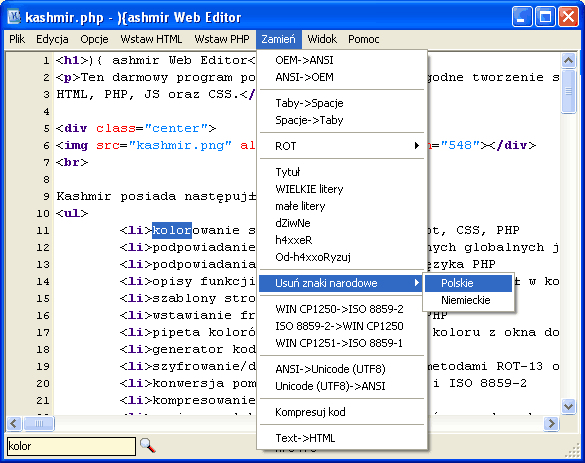Click the magnifier search icon

pyautogui.click(x=148, y=445)
